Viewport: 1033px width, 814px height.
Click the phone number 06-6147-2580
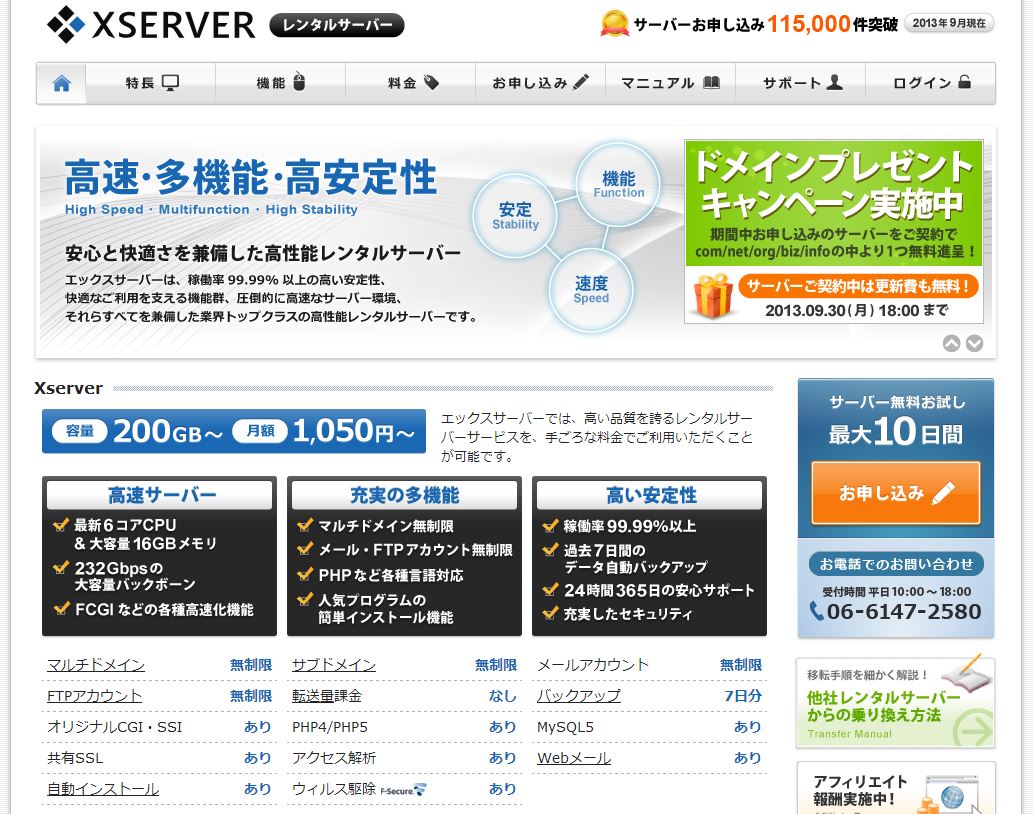pos(903,611)
